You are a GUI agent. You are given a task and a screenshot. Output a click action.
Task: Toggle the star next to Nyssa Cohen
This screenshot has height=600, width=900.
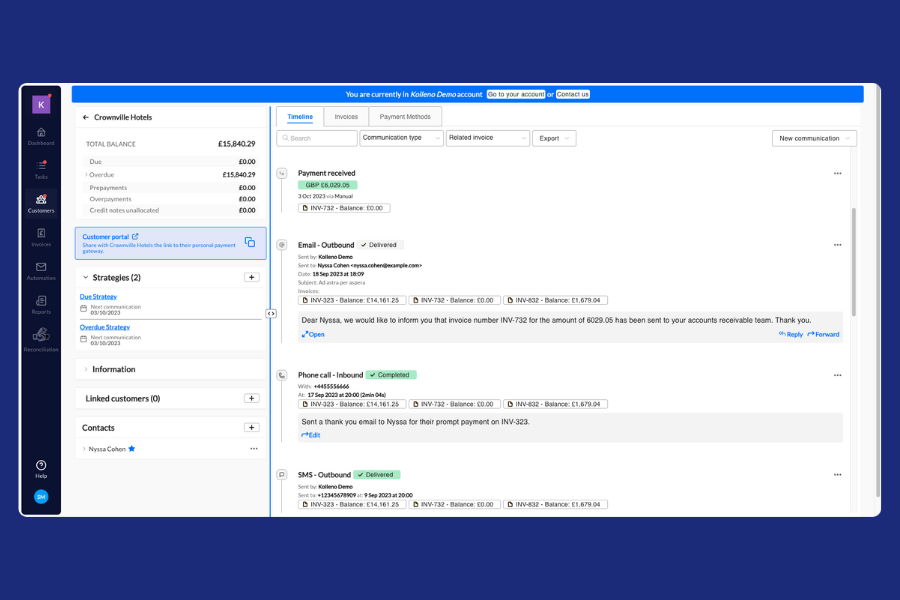131,449
